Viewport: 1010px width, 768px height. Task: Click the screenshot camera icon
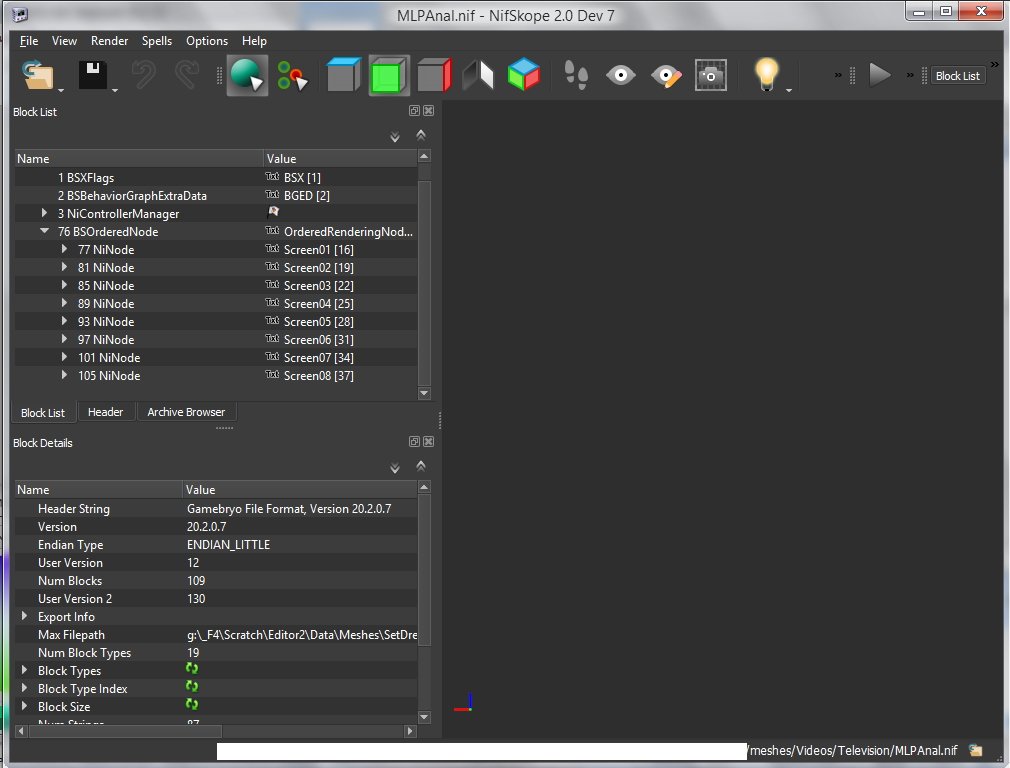click(711, 76)
